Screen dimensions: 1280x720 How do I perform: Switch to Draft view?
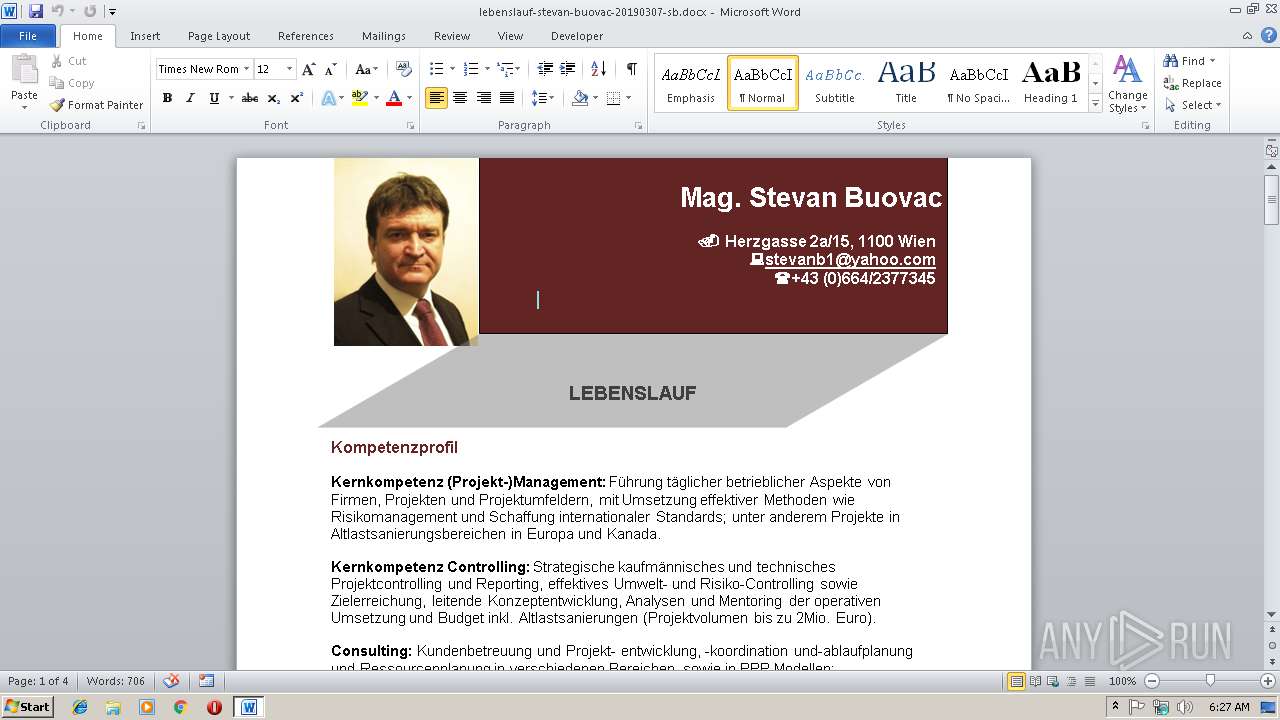pyautogui.click(x=1089, y=681)
